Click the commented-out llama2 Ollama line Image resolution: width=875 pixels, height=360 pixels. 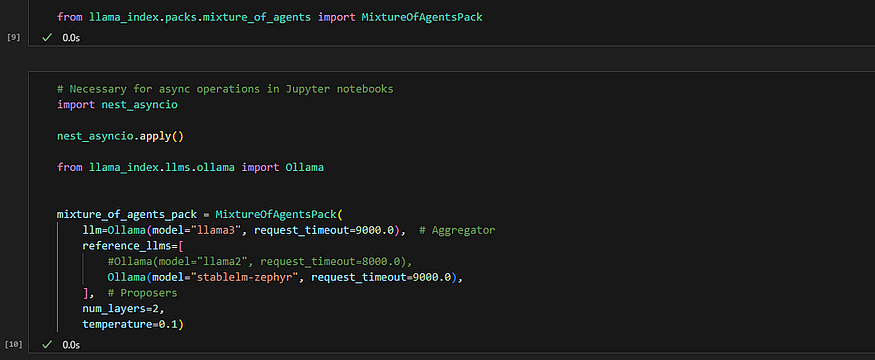[260, 261]
